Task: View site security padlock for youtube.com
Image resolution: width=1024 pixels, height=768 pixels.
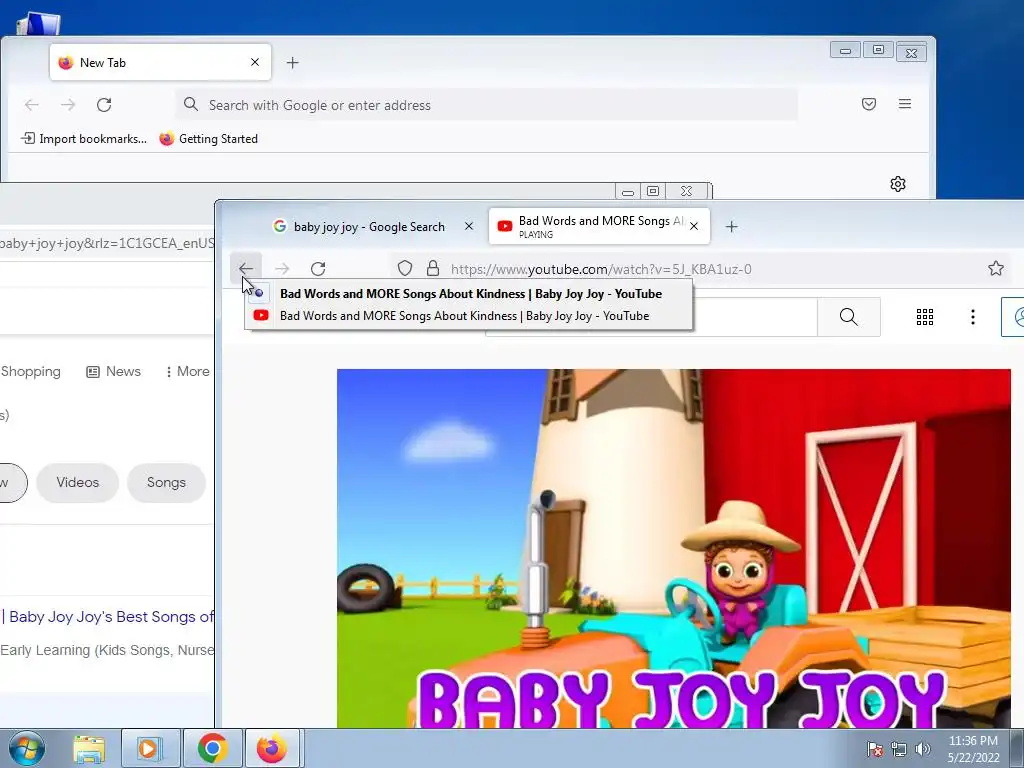Action: click(x=432, y=268)
